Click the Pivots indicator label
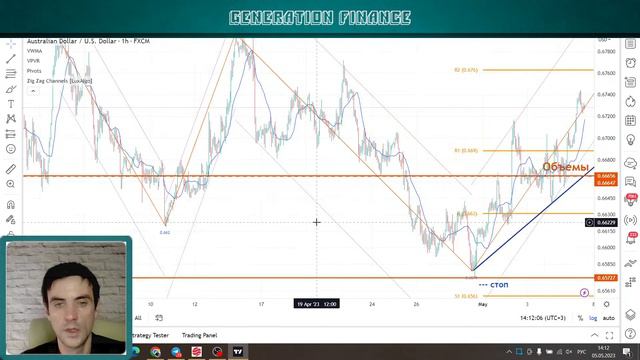Screen dimensions: 640x360 click(x=34, y=71)
